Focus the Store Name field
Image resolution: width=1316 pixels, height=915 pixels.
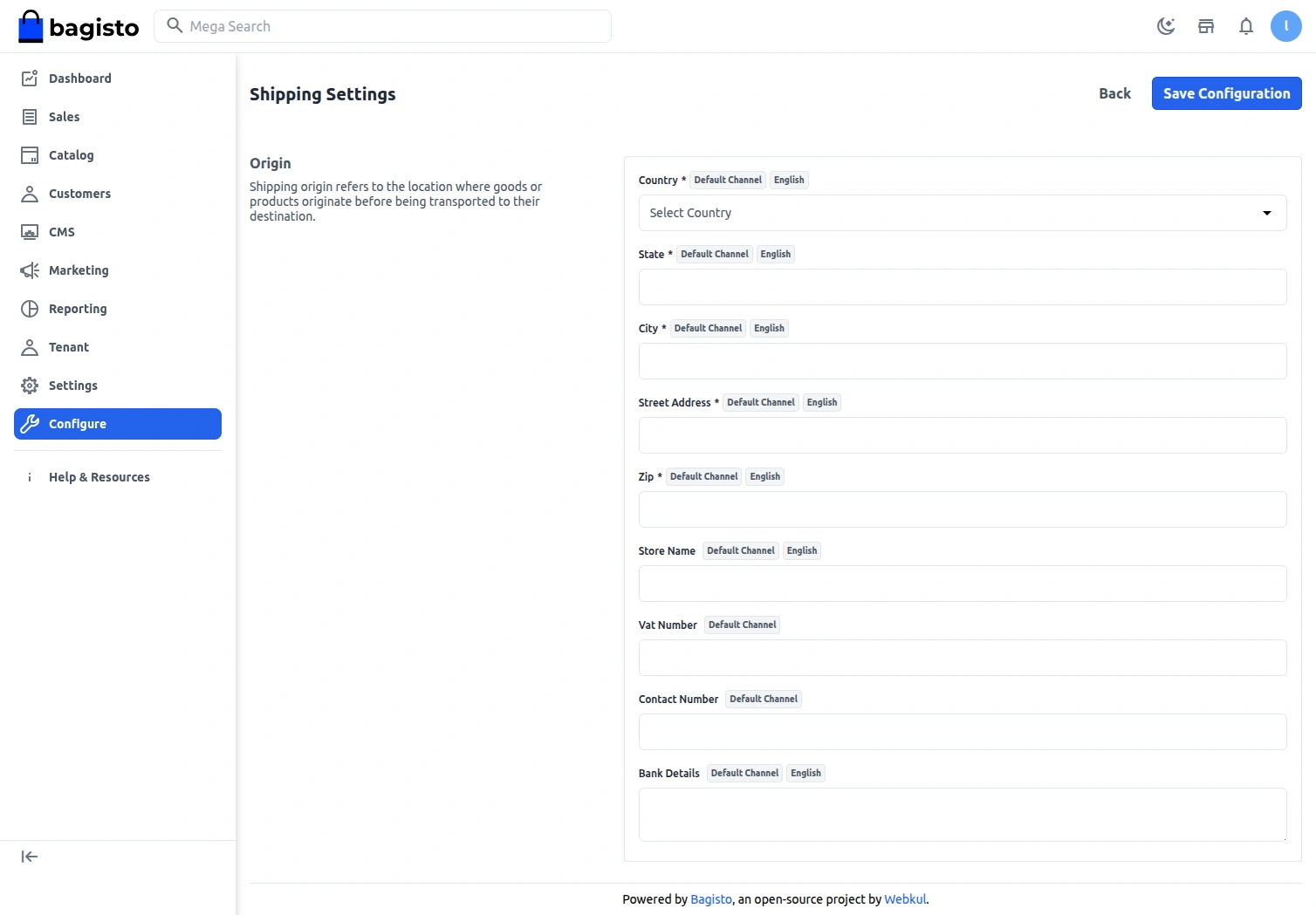click(963, 584)
